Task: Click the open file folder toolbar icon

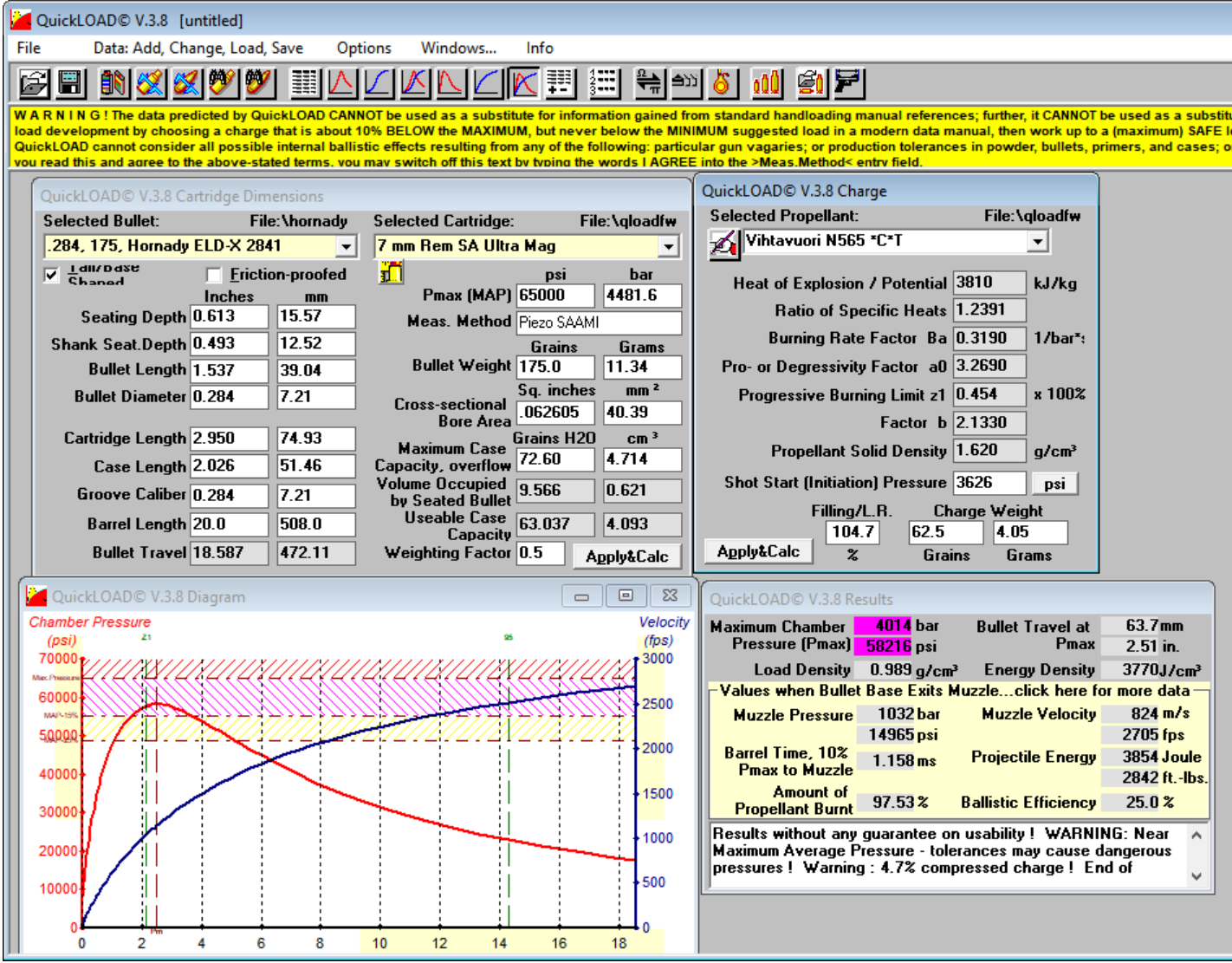Action: pyautogui.click(x=34, y=83)
